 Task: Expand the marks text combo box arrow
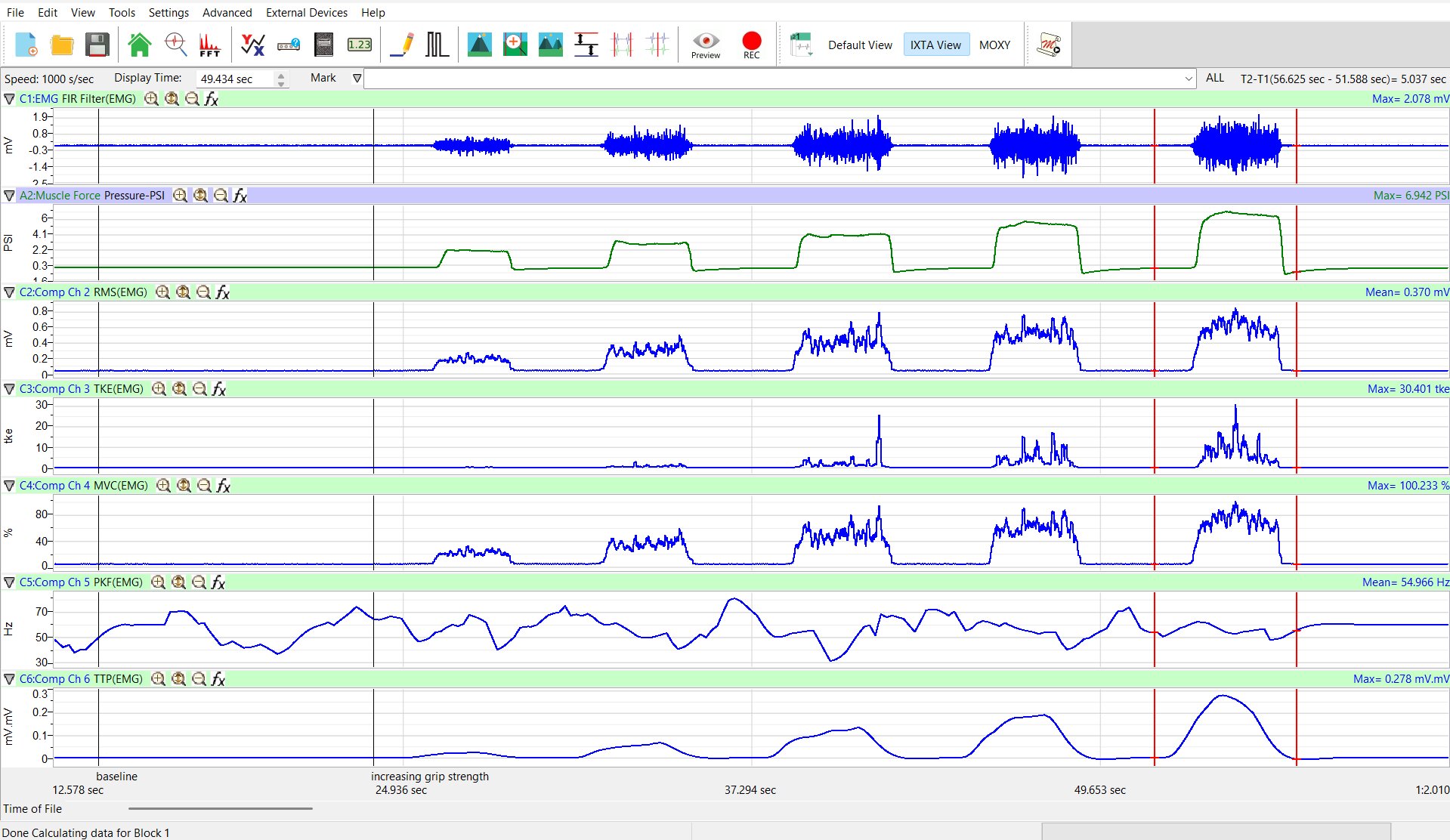tap(1188, 79)
